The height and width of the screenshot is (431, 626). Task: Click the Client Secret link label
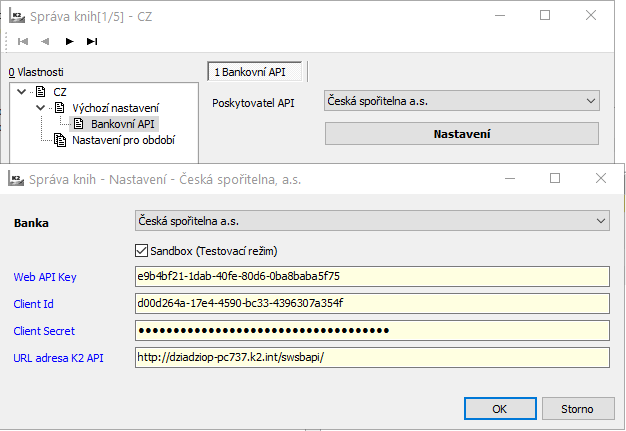tap(44, 331)
